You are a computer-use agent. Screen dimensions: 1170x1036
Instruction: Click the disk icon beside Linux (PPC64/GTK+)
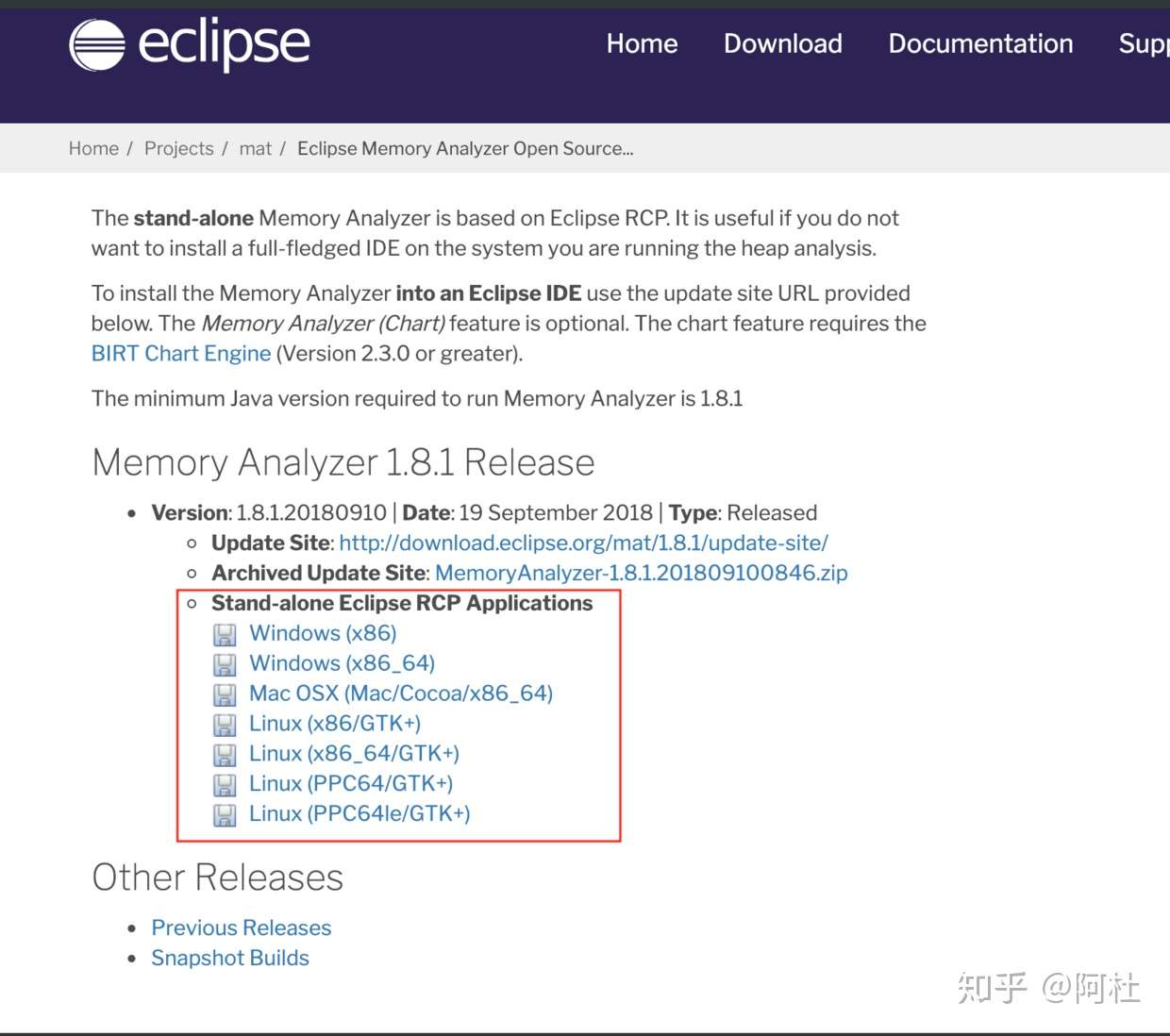pyautogui.click(x=225, y=784)
